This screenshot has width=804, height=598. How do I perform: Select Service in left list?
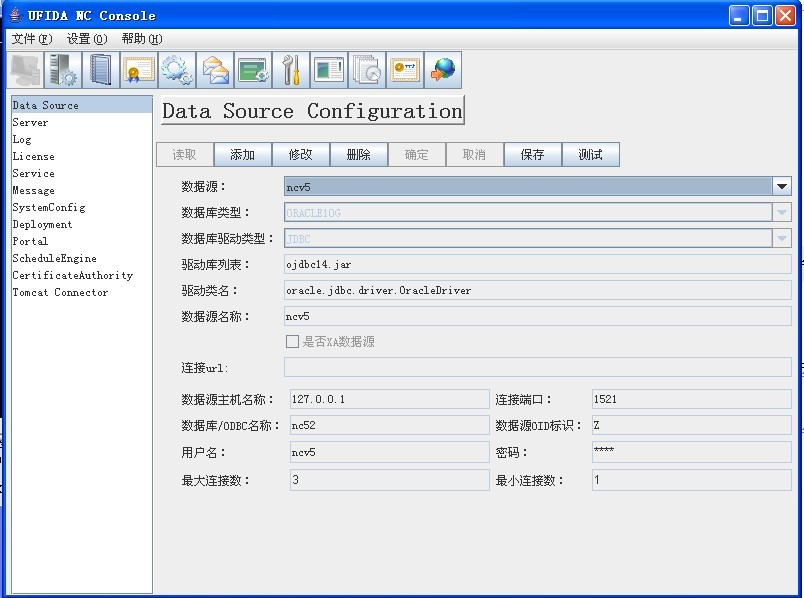(x=82, y=173)
